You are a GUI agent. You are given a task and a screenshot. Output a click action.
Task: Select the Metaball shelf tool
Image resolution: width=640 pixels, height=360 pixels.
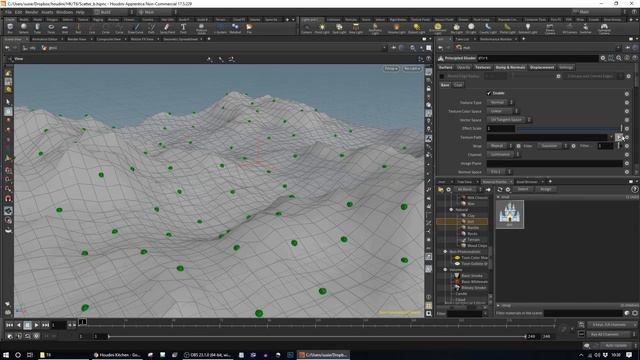[x=235, y=28]
